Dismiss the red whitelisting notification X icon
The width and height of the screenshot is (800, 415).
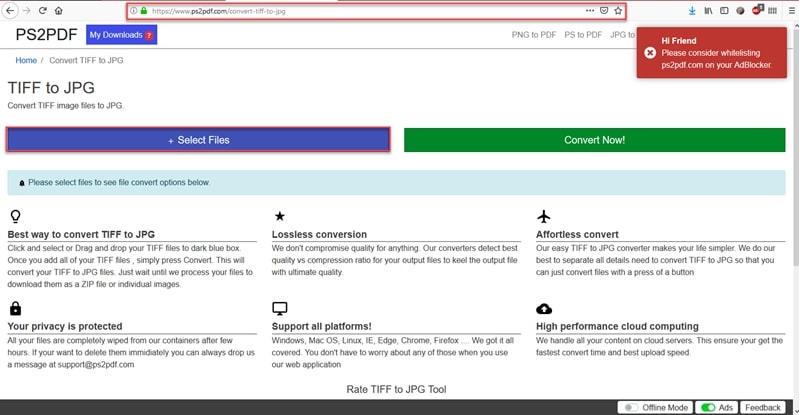(x=650, y=52)
